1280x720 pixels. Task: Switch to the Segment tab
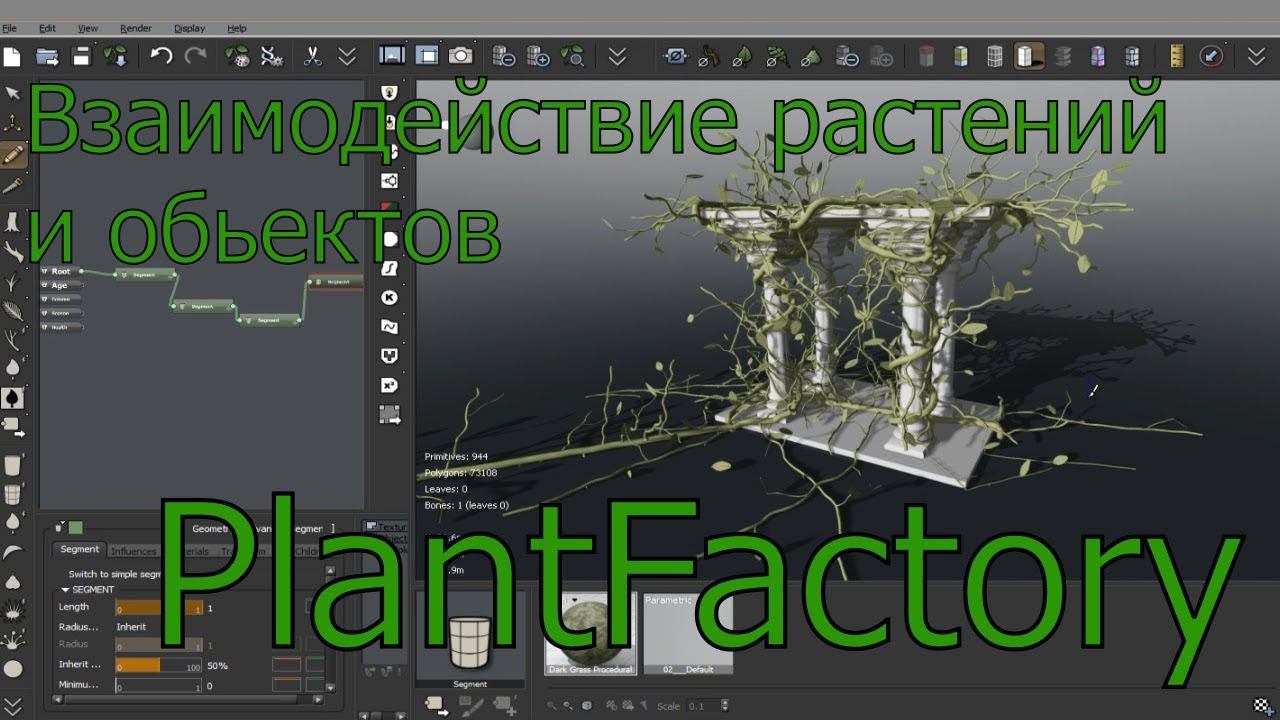(80, 549)
